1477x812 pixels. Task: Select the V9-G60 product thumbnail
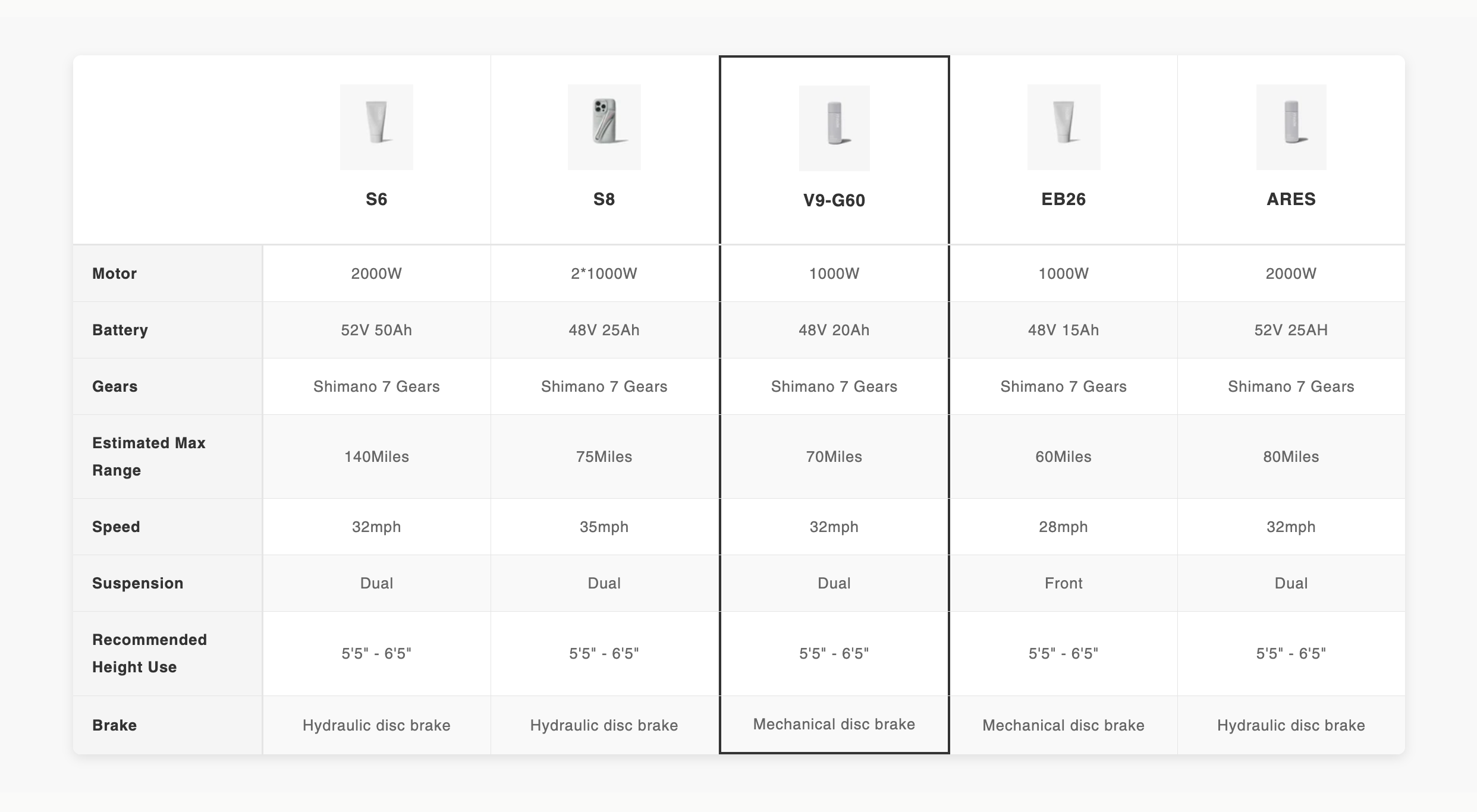coord(834,128)
